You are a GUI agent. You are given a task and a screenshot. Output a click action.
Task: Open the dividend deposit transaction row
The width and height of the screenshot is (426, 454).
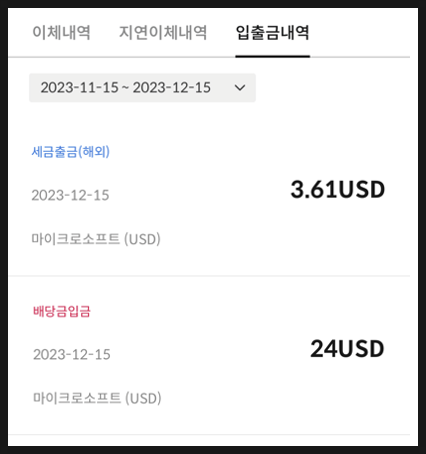[x=209, y=355]
